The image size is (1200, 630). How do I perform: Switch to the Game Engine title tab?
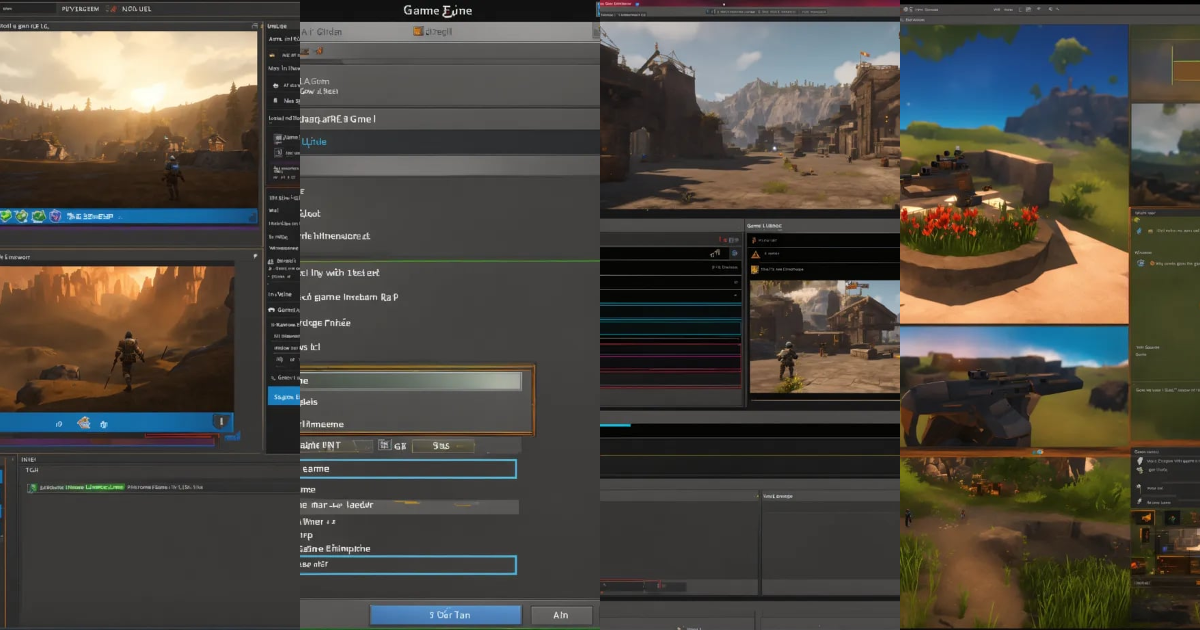[x=437, y=10]
